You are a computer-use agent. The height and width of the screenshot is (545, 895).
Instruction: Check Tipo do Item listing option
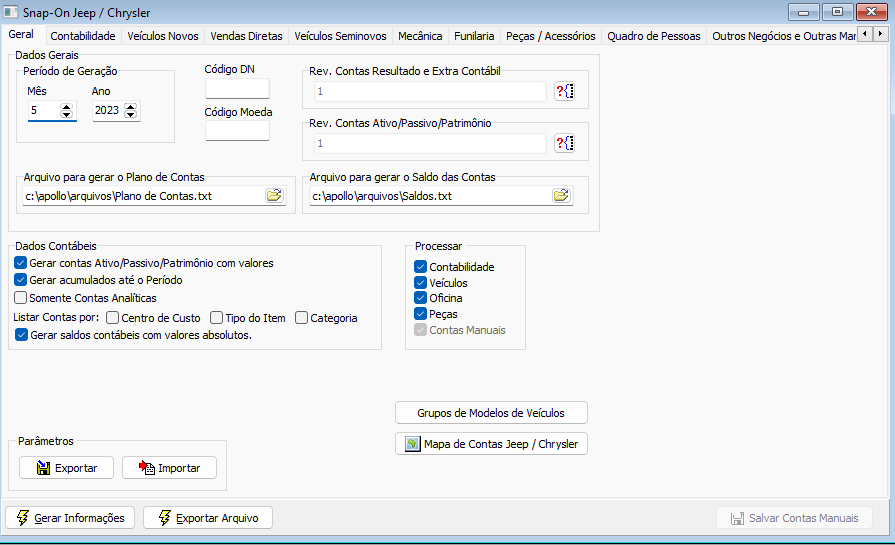[216, 318]
